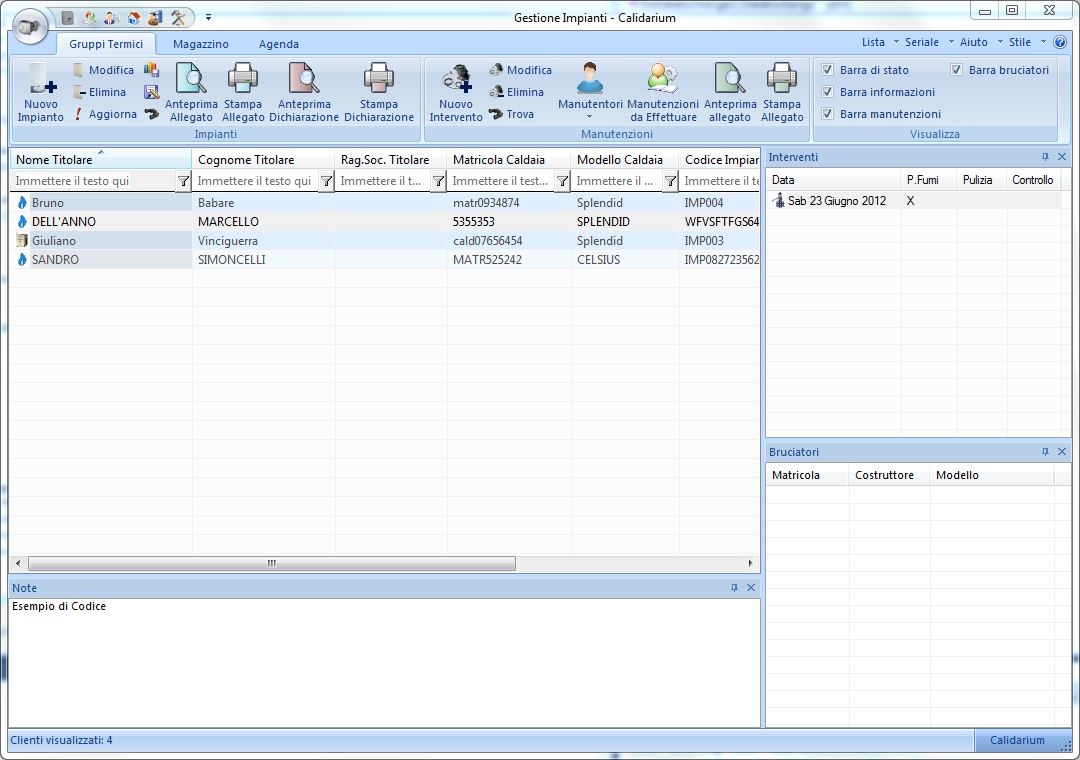Click the floppy disk with pencil icon
The width and height of the screenshot is (1080, 760).
152,92
